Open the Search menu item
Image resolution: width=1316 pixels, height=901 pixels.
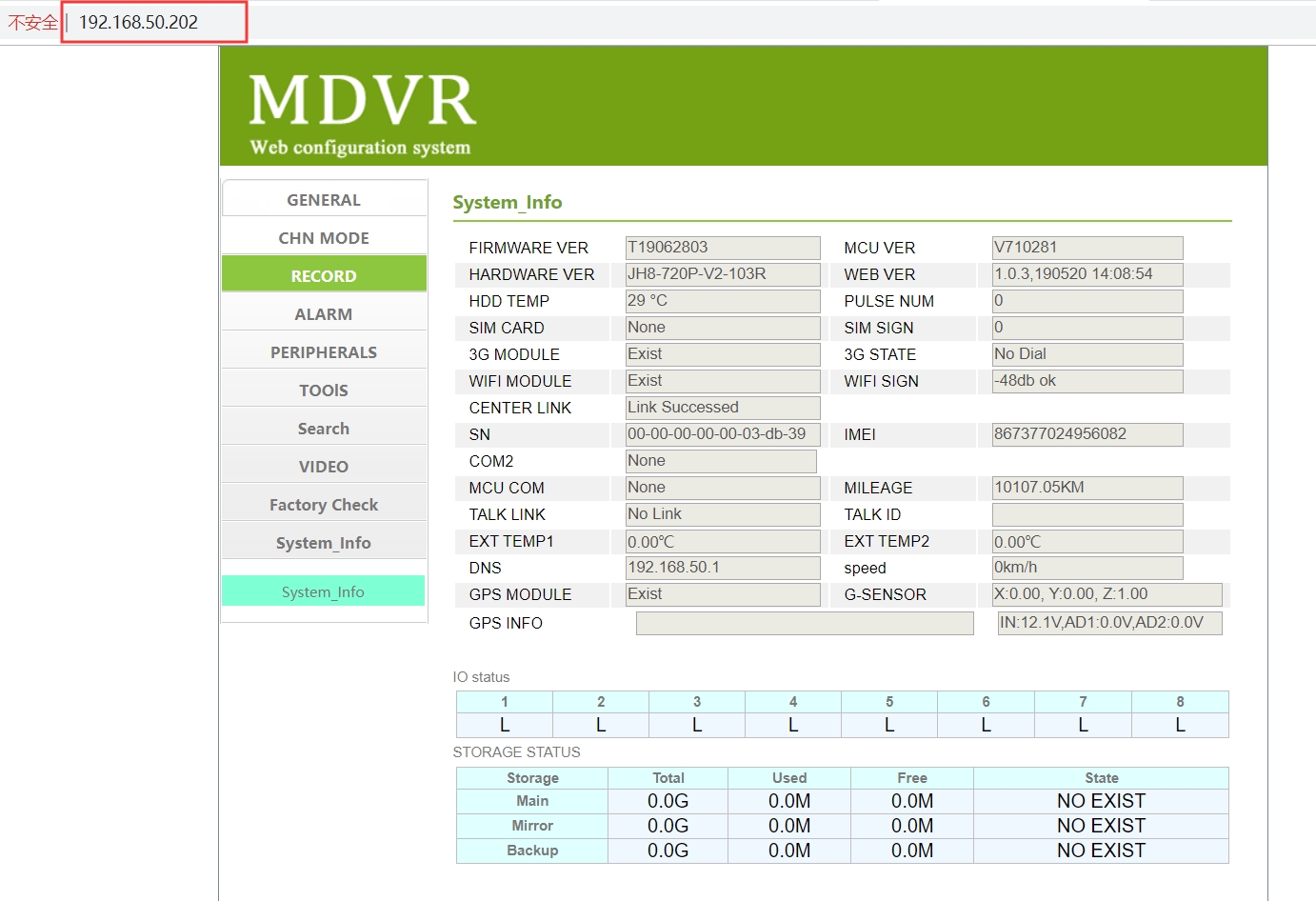pyautogui.click(x=324, y=428)
